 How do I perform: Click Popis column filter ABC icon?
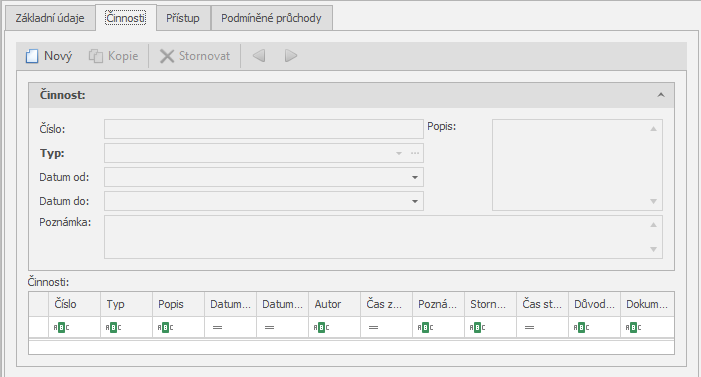tap(165, 327)
